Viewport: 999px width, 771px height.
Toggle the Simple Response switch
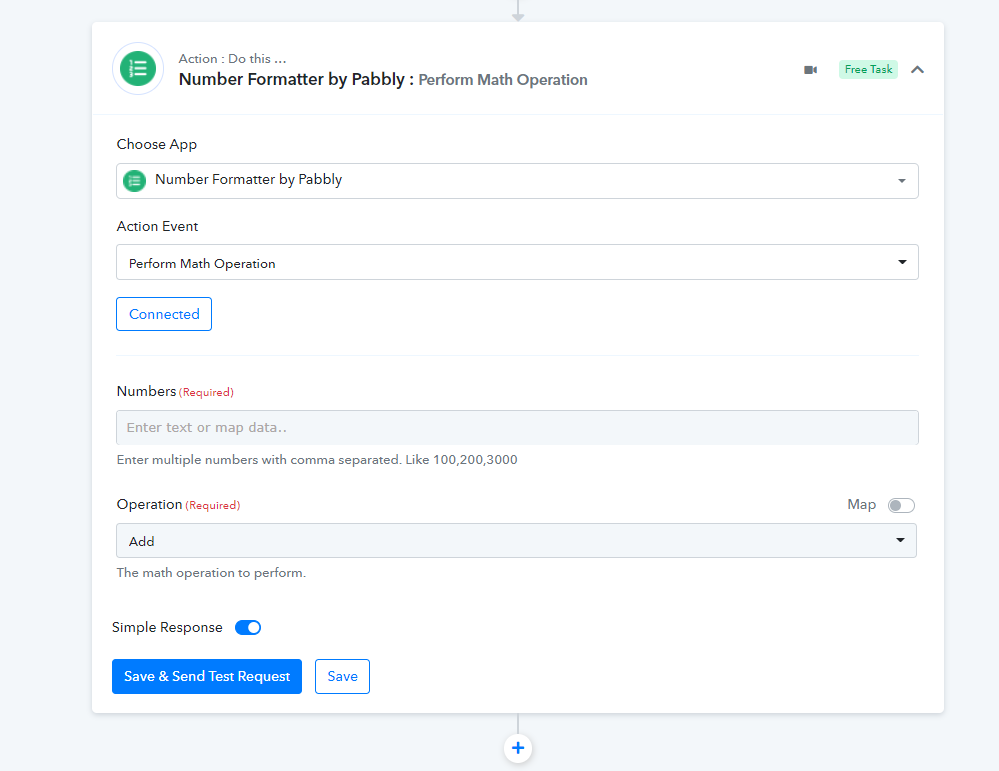(x=248, y=628)
